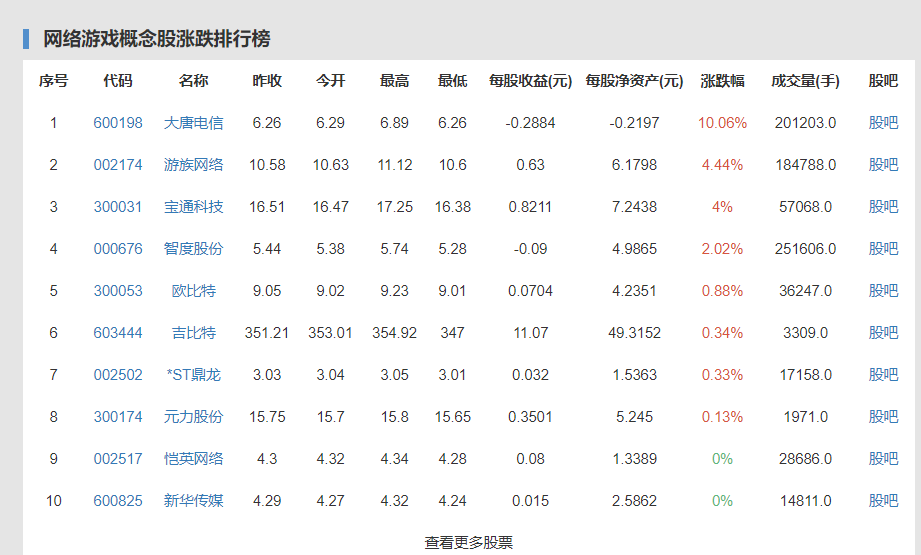The image size is (921, 555).
Task: Open 股吧 link for 新华传媒 row
Action: [x=883, y=501]
